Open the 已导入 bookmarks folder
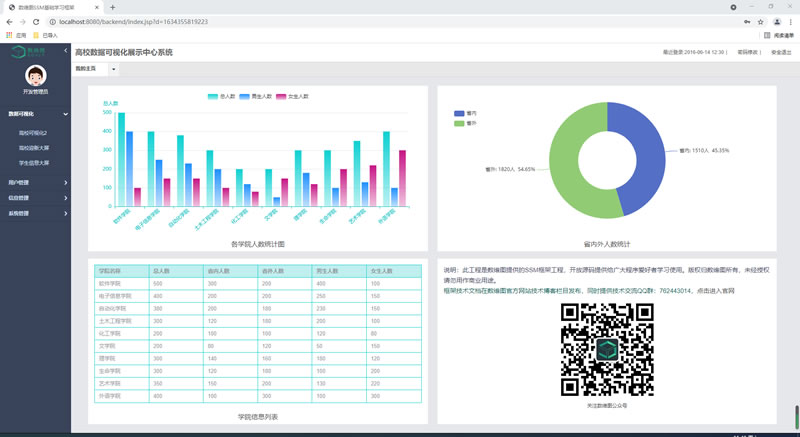The width and height of the screenshot is (800, 437). [x=45, y=35]
